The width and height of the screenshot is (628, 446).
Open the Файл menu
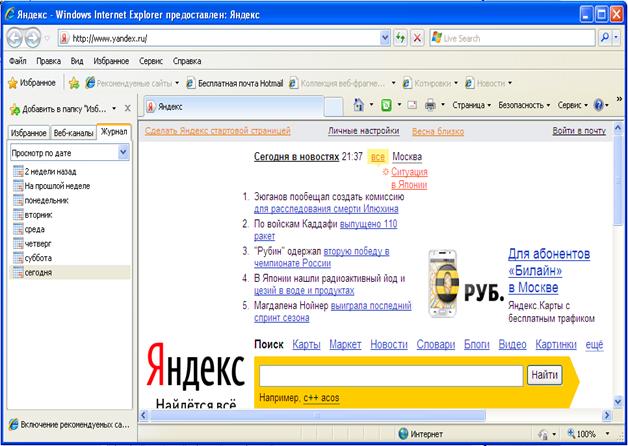coord(18,61)
